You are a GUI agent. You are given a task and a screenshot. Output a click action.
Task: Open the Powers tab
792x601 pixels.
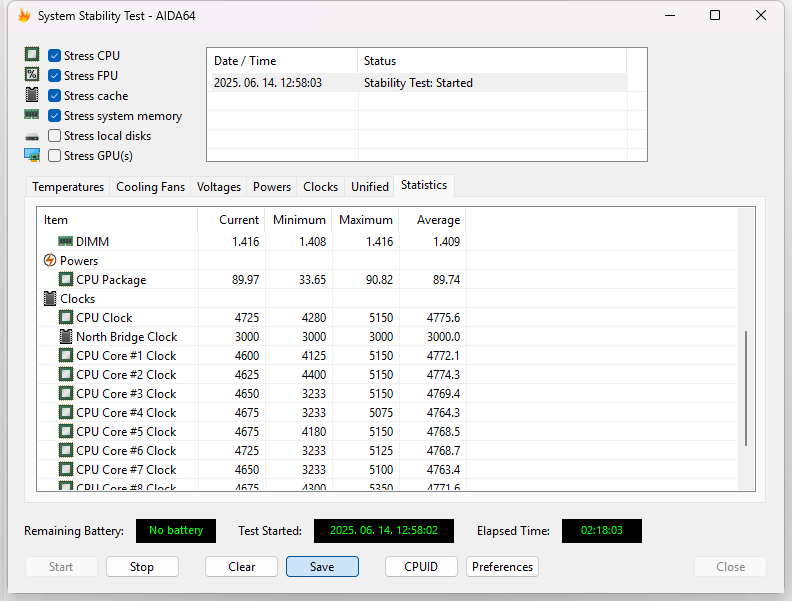272,187
